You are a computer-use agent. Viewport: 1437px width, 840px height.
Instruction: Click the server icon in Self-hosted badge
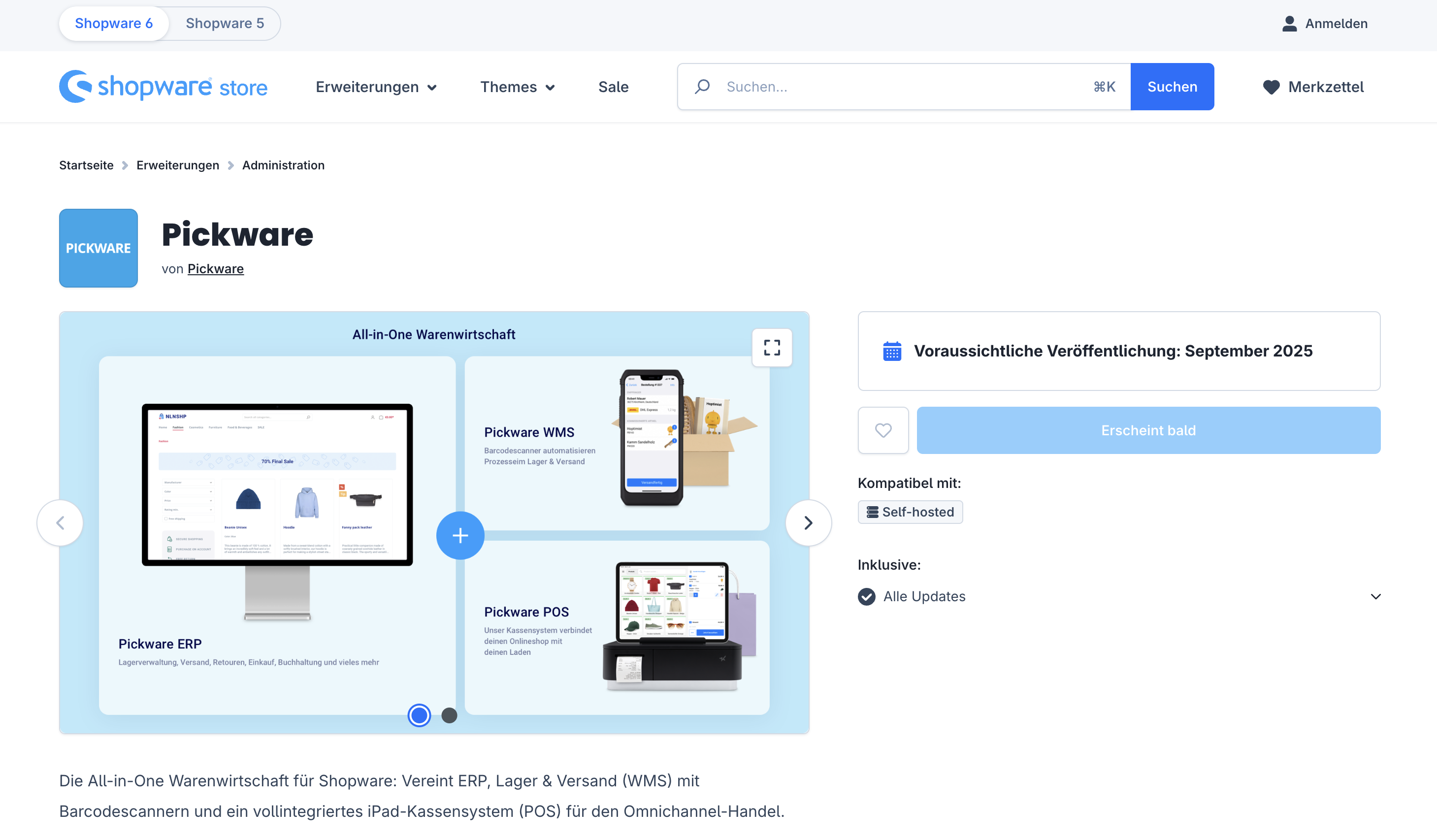coord(873,512)
